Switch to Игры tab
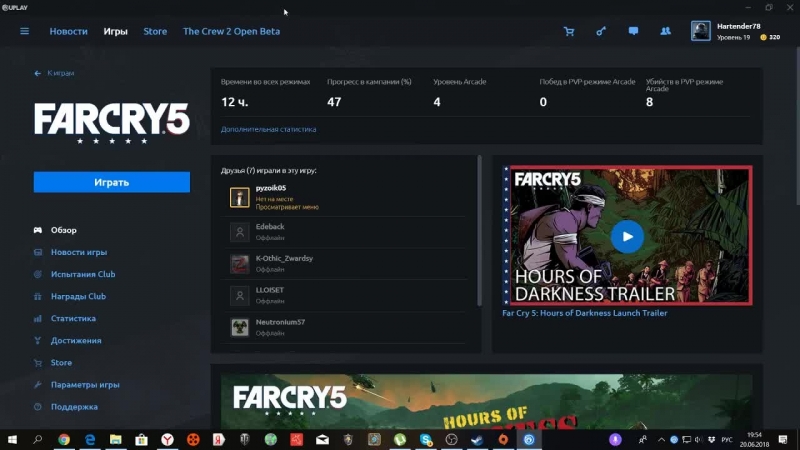Screen dimensions: 800x450 115,31
